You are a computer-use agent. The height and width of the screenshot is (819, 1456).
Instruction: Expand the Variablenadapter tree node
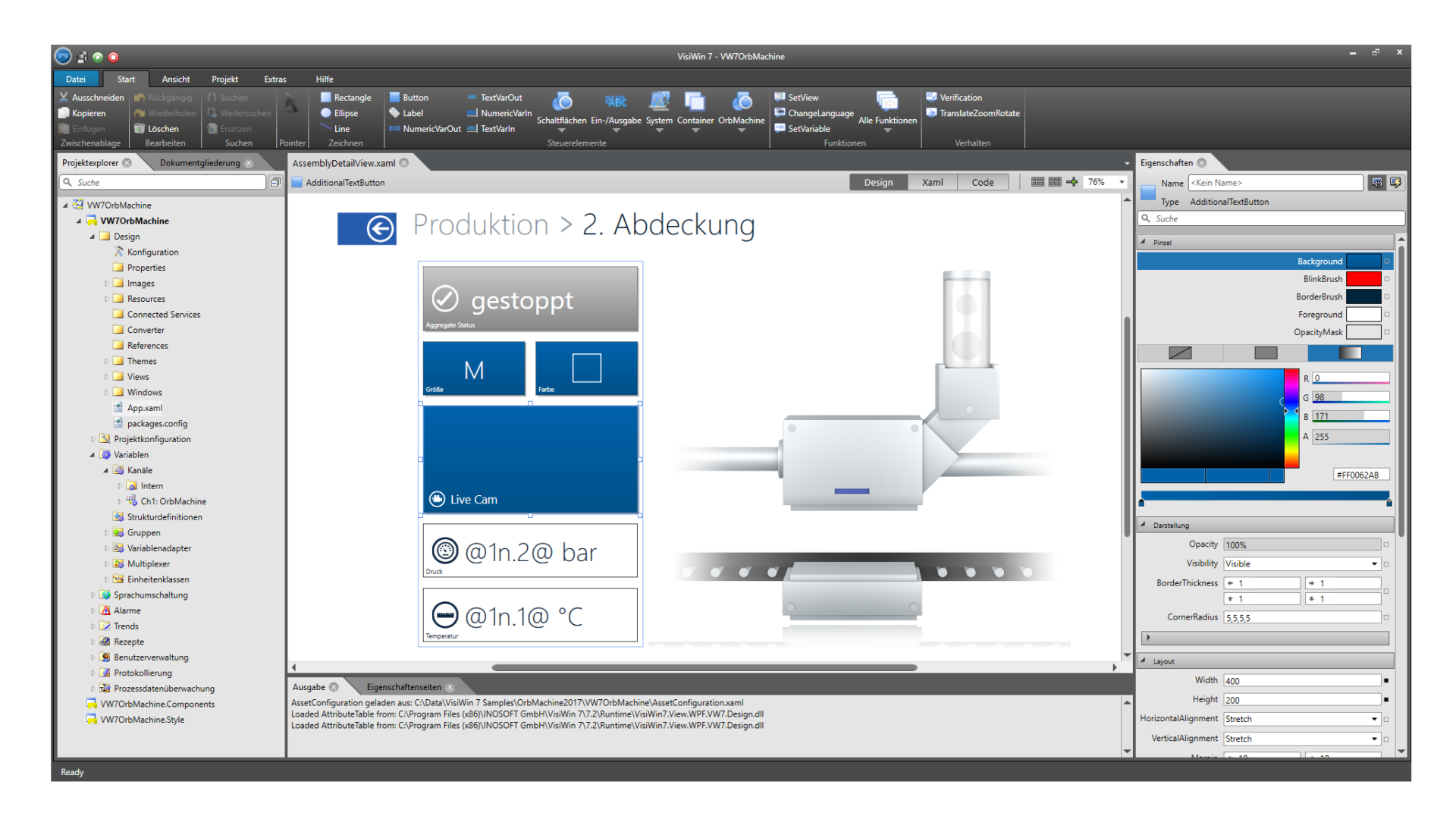click(x=107, y=548)
